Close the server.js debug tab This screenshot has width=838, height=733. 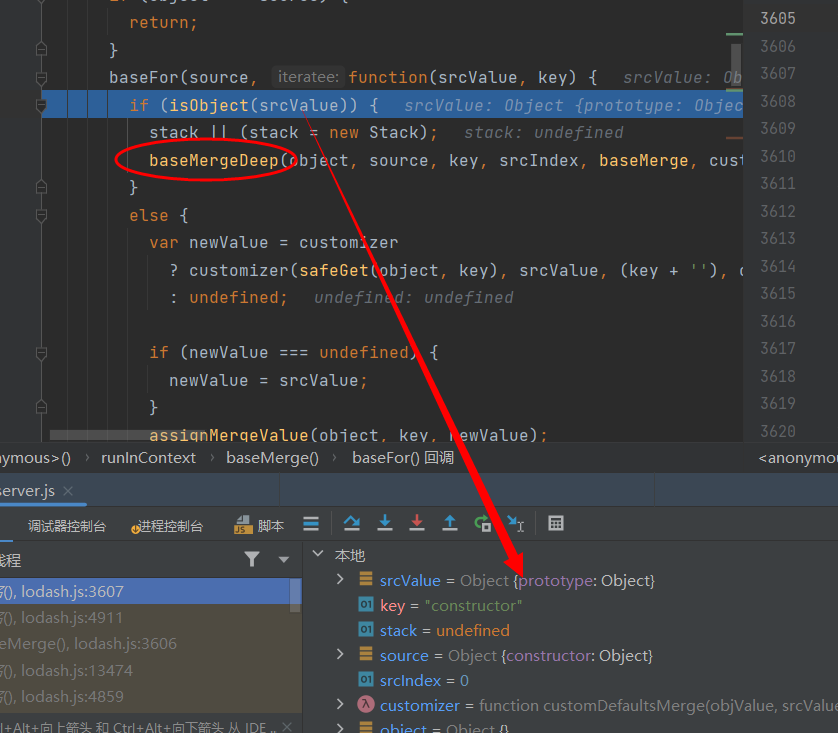coord(68,490)
